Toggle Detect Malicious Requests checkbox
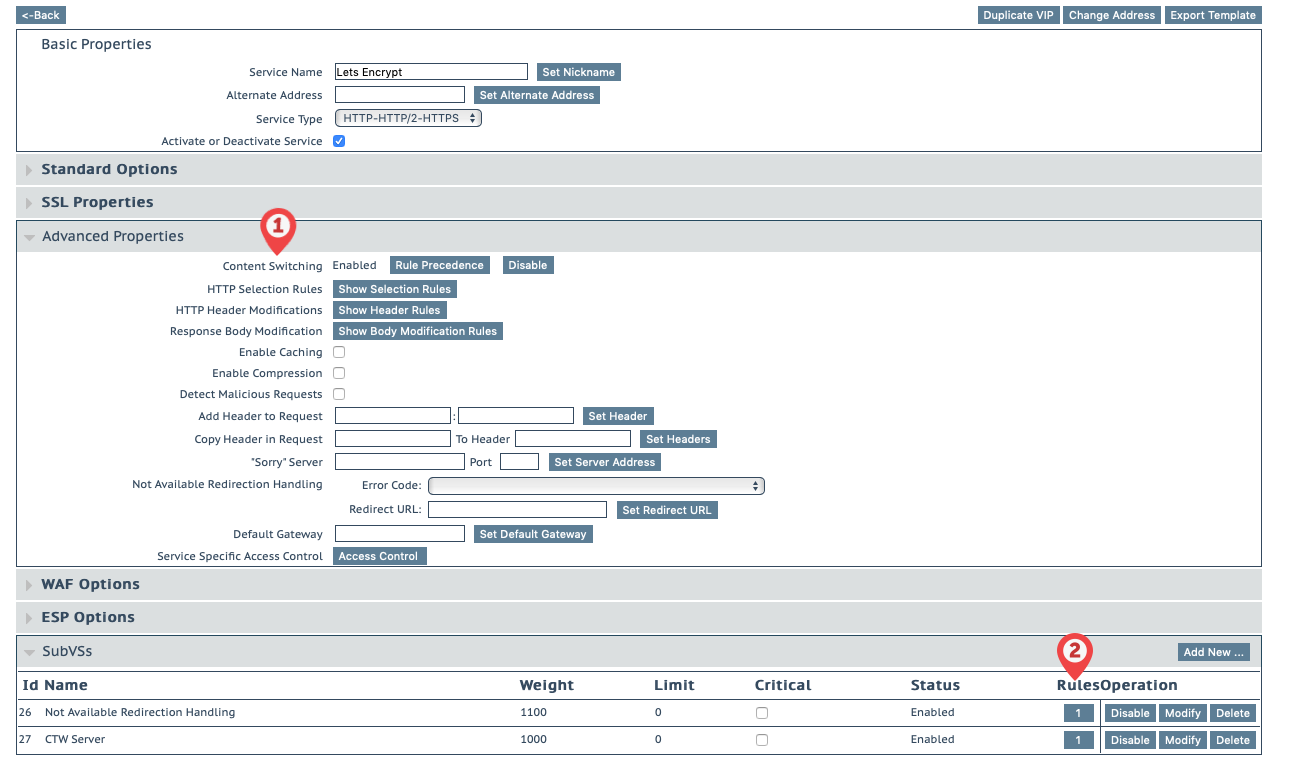Image resolution: width=1298 pixels, height=767 pixels. pos(339,394)
